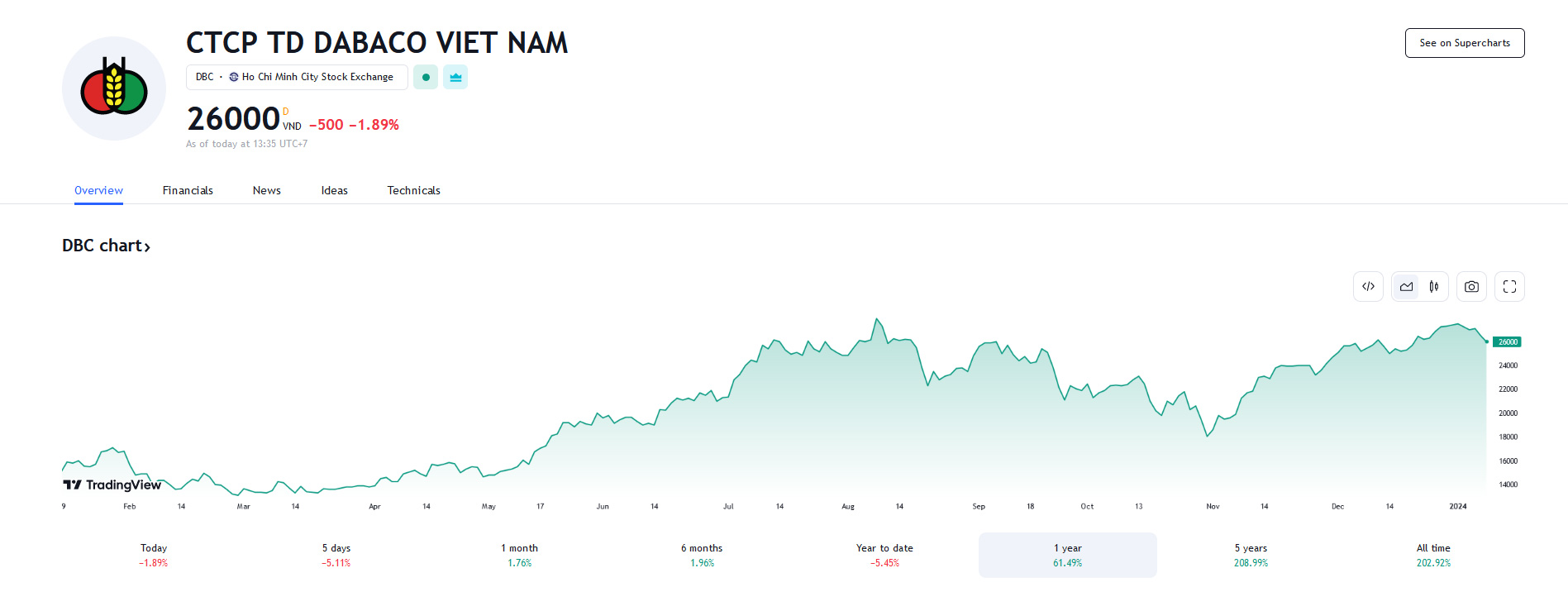Screen dimensions: 1568x611
Task: Click the green market status dot
Action: pyautogui.click(x=425, y=77)
